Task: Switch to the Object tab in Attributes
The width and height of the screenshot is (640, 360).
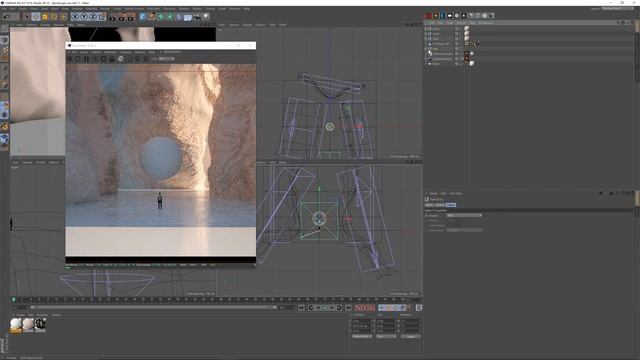Action: point(451,205)
